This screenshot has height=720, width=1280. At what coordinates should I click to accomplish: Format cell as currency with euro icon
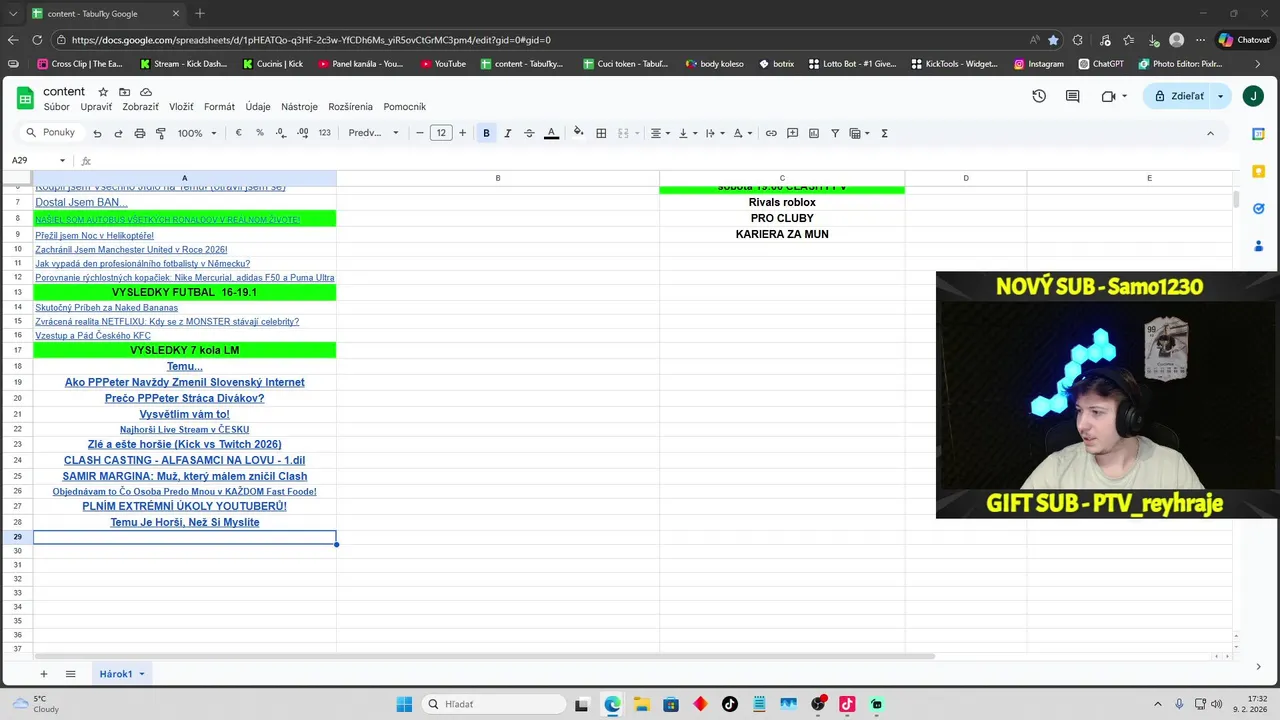tap(238, 133)
